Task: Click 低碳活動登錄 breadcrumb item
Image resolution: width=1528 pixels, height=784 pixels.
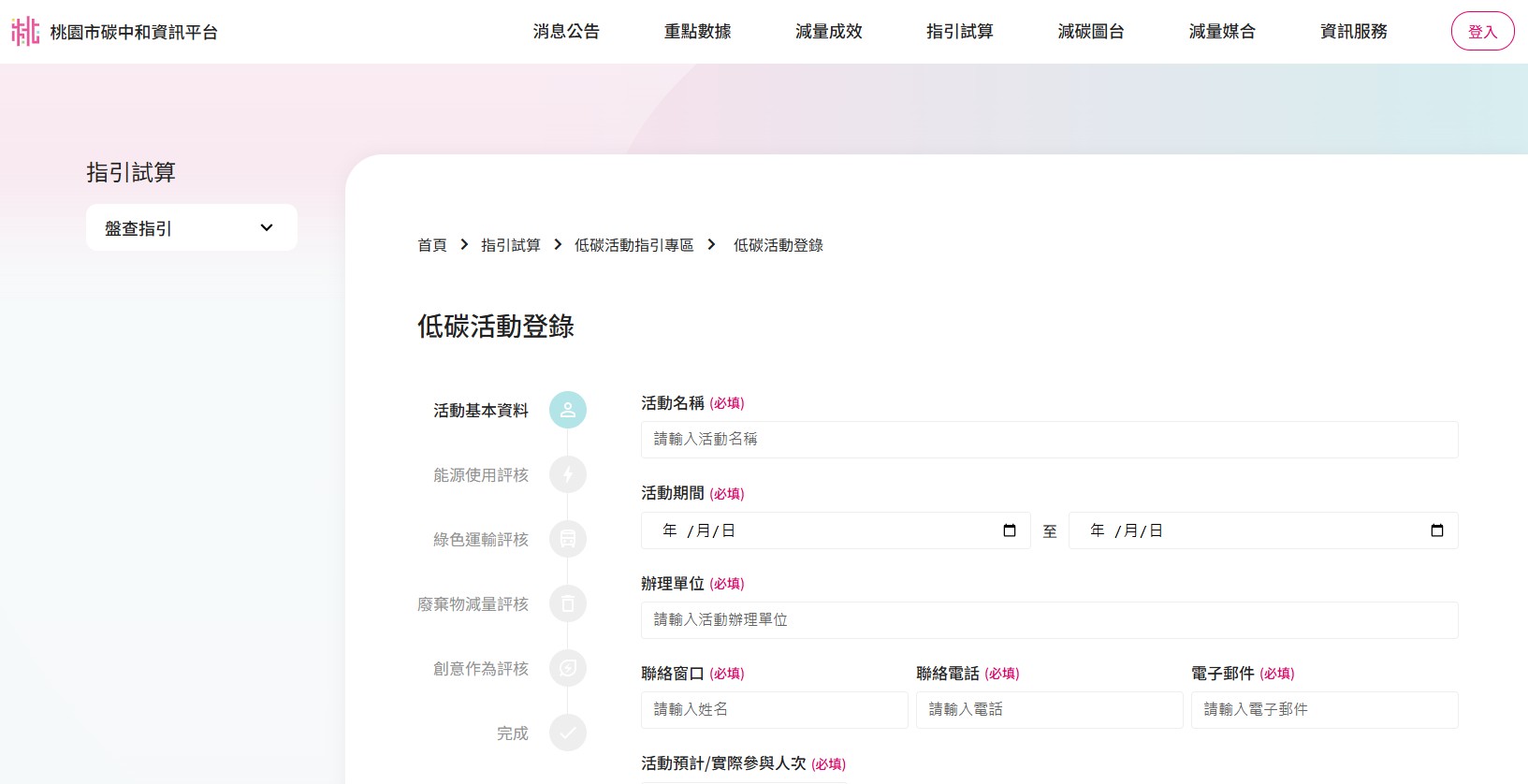Action: click(779, 245)
